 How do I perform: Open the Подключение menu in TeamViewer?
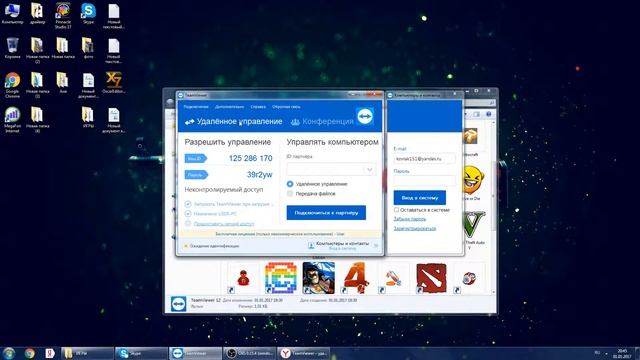[196, 107]
